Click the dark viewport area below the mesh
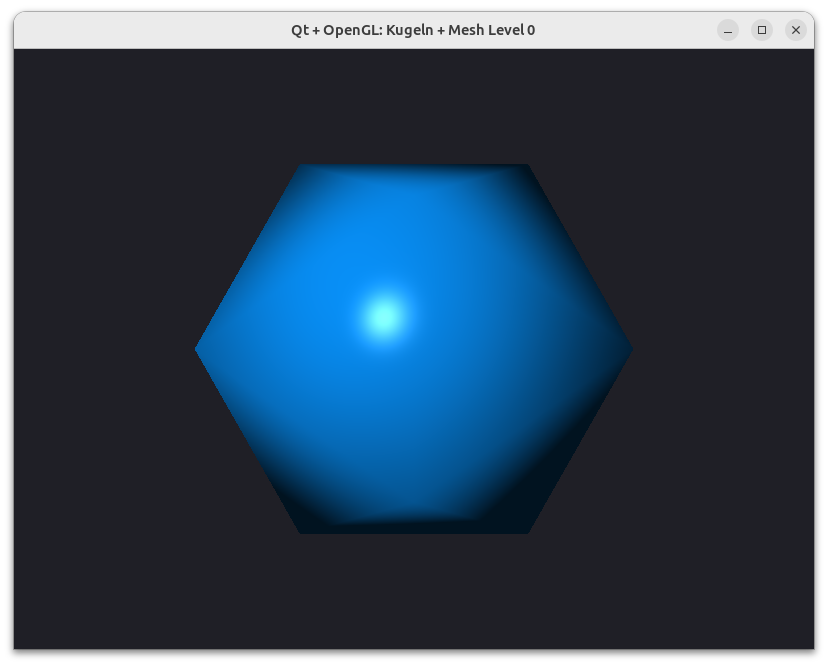The height and width of the screenshot is (666, 828). pyautogui.click(x=414, y=592)
